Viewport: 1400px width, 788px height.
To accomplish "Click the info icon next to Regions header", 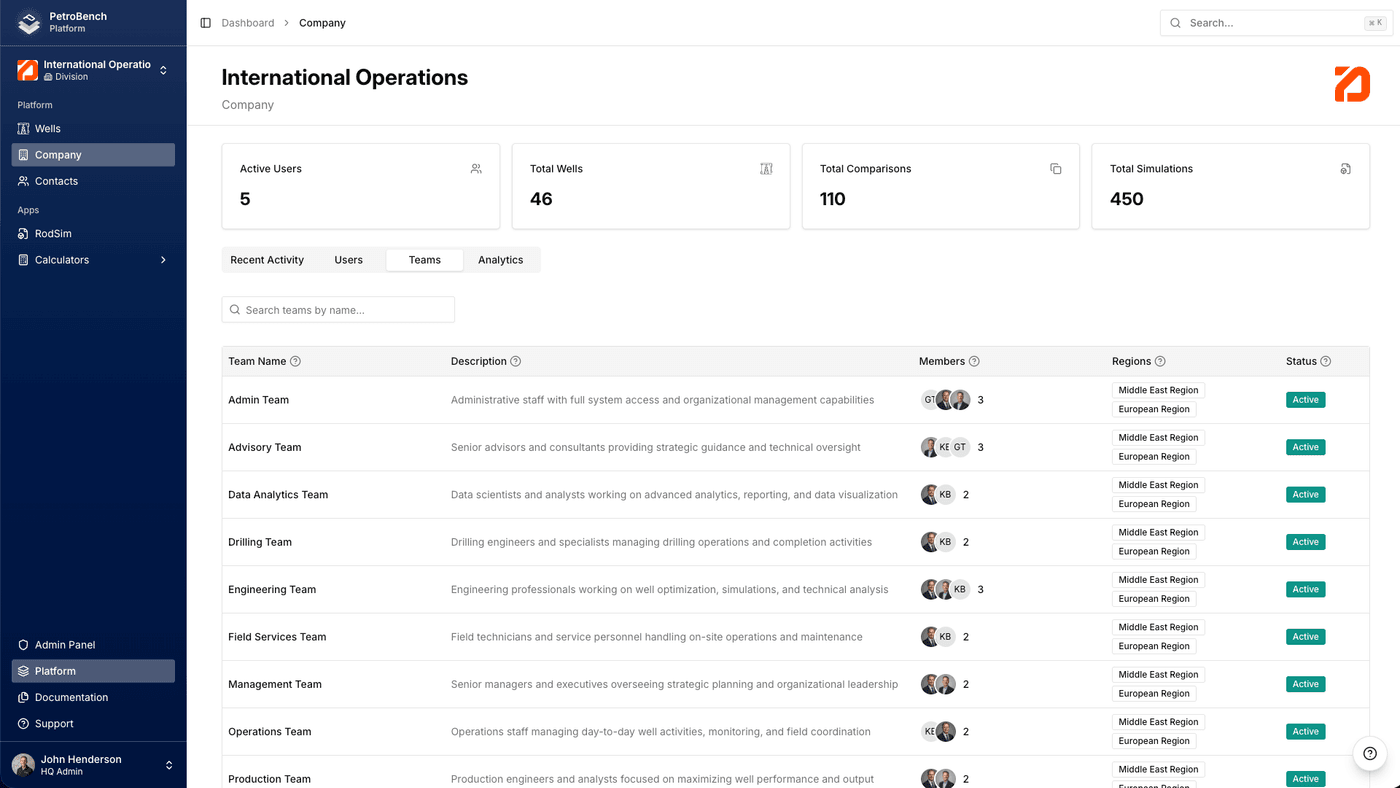I will [1160, 362].
